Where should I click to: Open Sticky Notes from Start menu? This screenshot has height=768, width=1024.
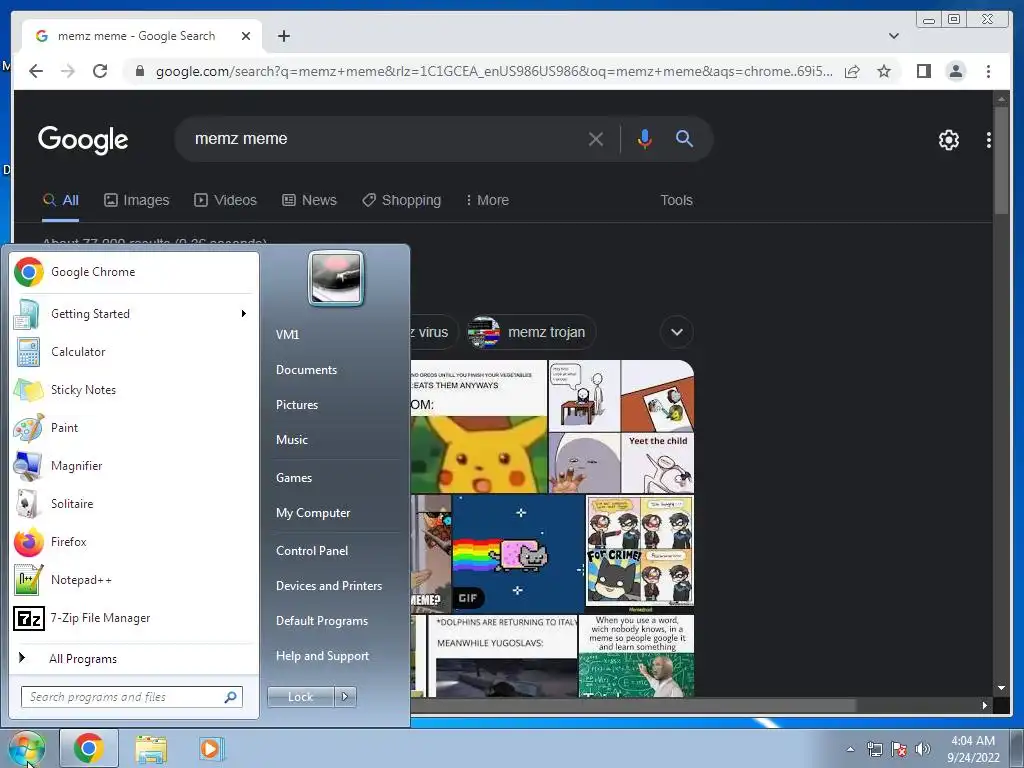click(134, 390)
